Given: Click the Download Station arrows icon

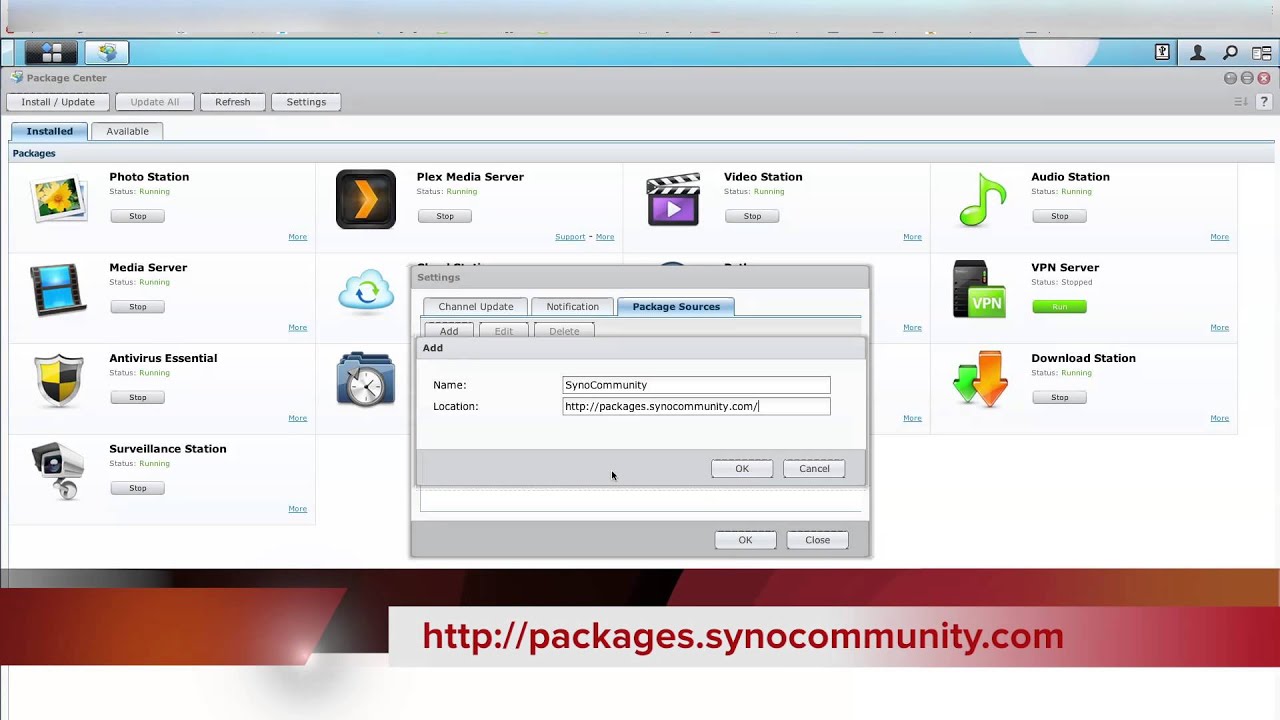Looking at the screenshot, I should [x=980, y=379].
